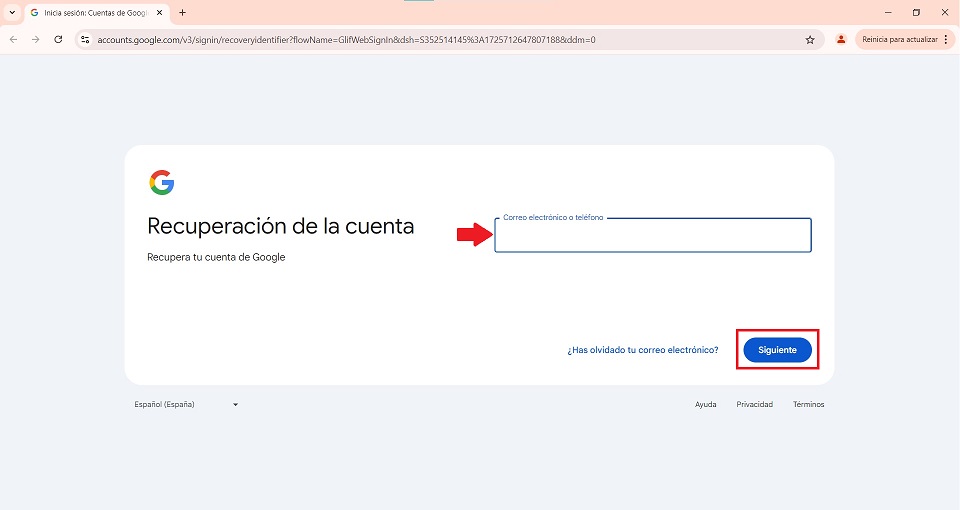Open the Términos link

[x=808, y=404]
